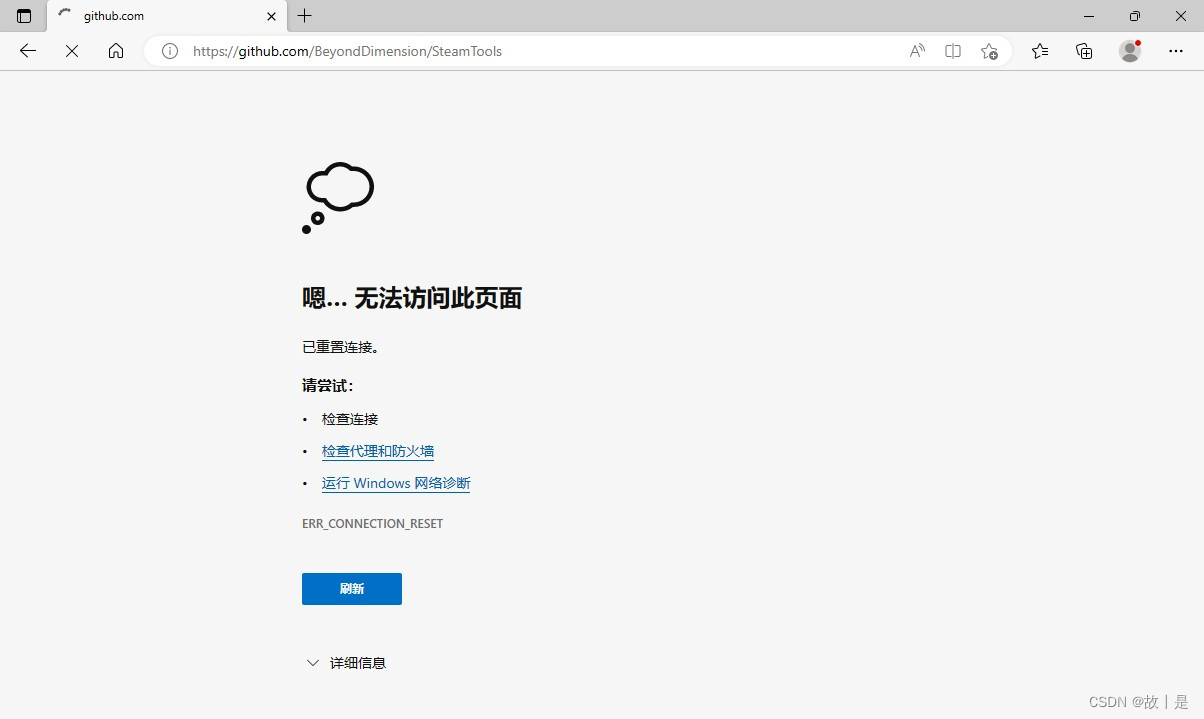The width and height of the screenshot is (1204, 719).
Task: Open the favorites list icon
Action: click(1040, 51)
